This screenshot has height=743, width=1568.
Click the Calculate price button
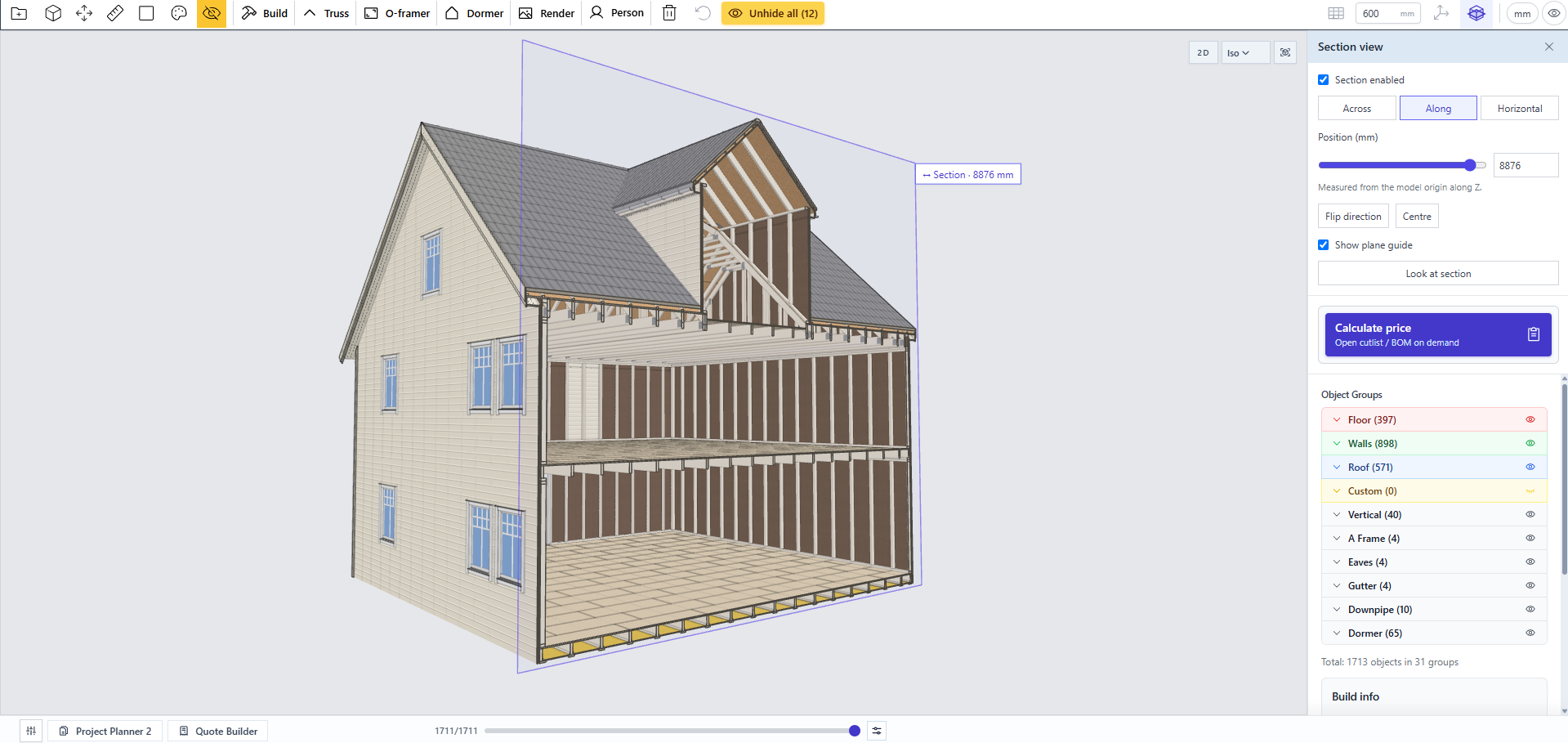coord(1438,334)
